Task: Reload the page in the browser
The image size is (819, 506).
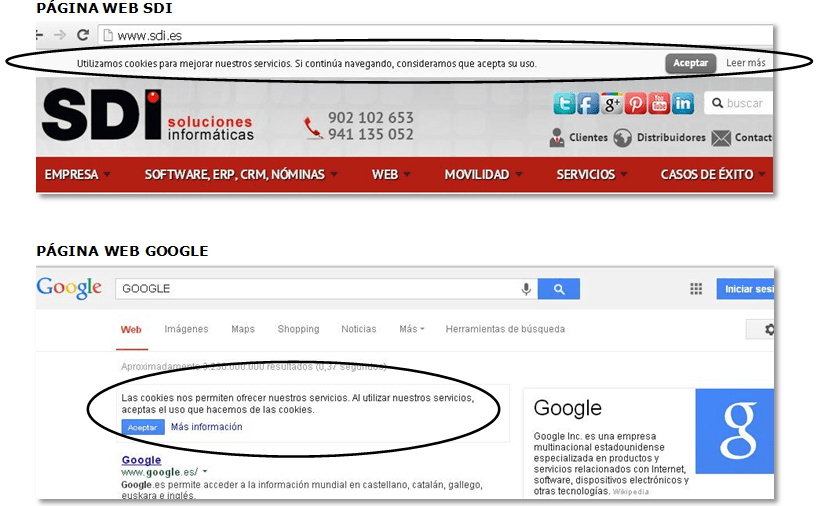Action: [83, 35]
